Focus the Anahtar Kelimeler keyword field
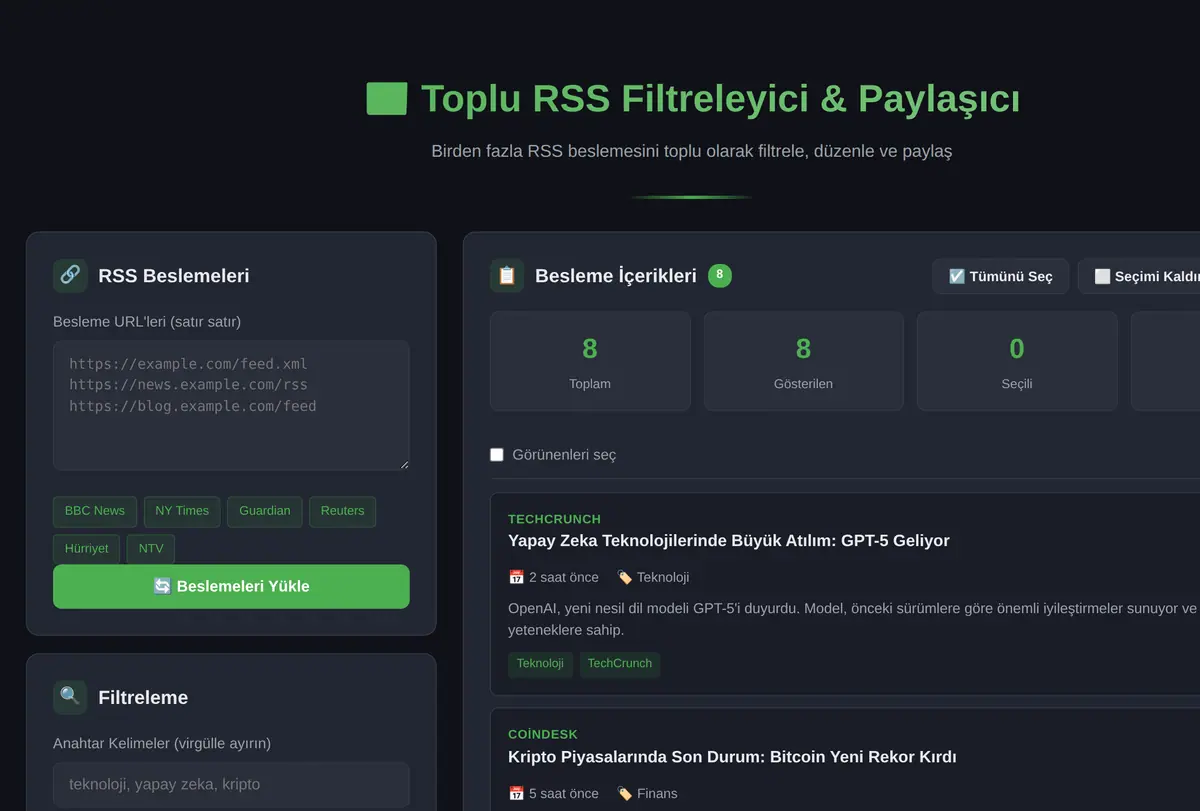The width and height of the screenshot is (1200, 811). [x=231, y=784]
